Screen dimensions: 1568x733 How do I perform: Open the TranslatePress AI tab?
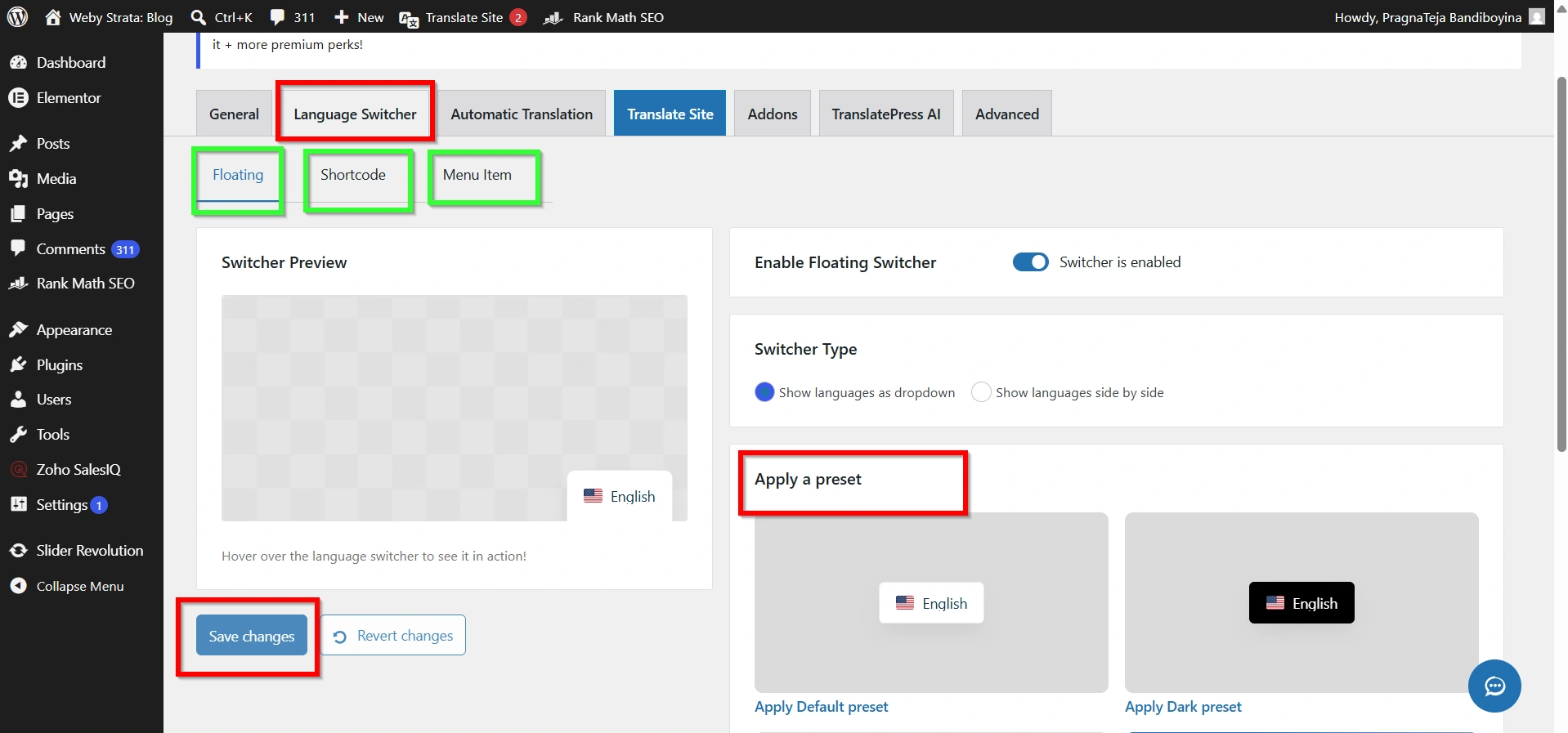click(x=886, y=114)
